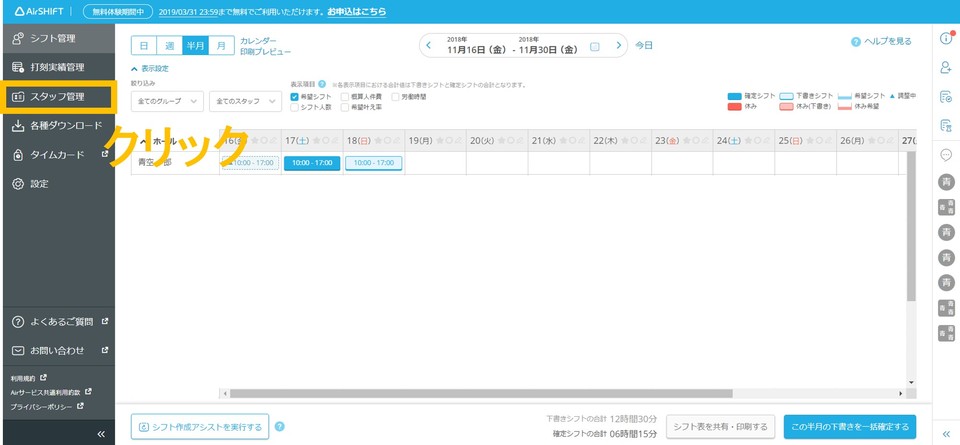This screenshot has width=960, height=445.
Task: Open the information icon with red badge
Action: 945,39
